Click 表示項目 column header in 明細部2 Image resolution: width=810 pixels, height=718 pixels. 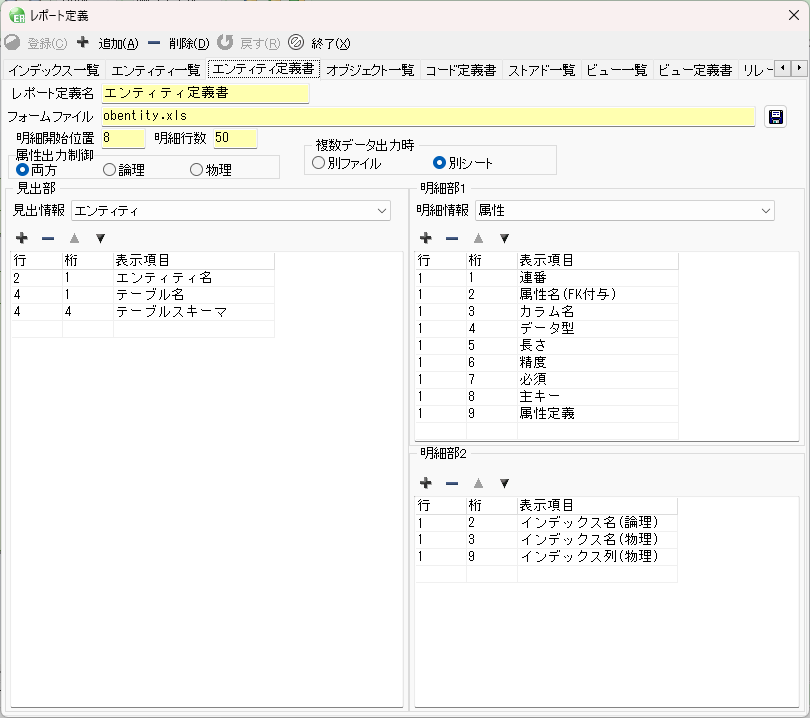point(597,505)
